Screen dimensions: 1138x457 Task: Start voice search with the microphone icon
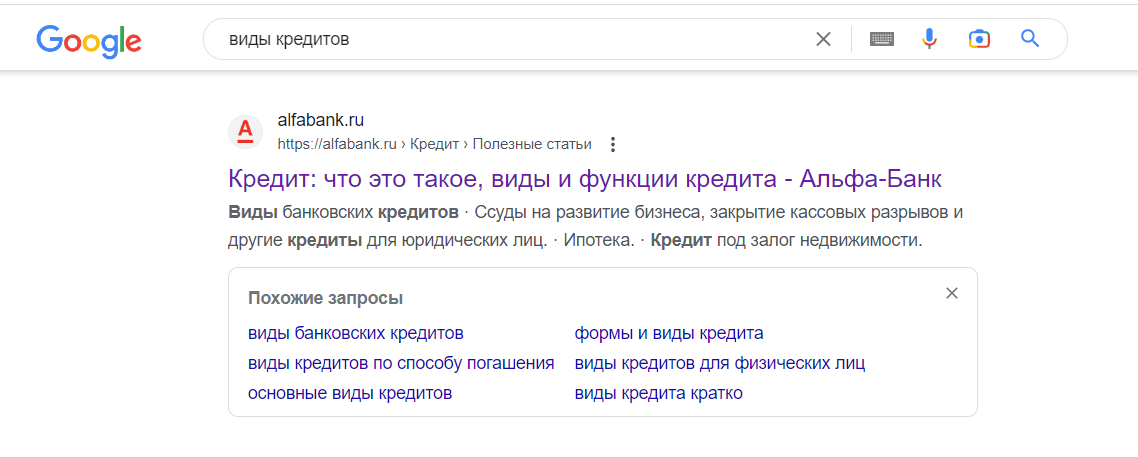(929, 39)
